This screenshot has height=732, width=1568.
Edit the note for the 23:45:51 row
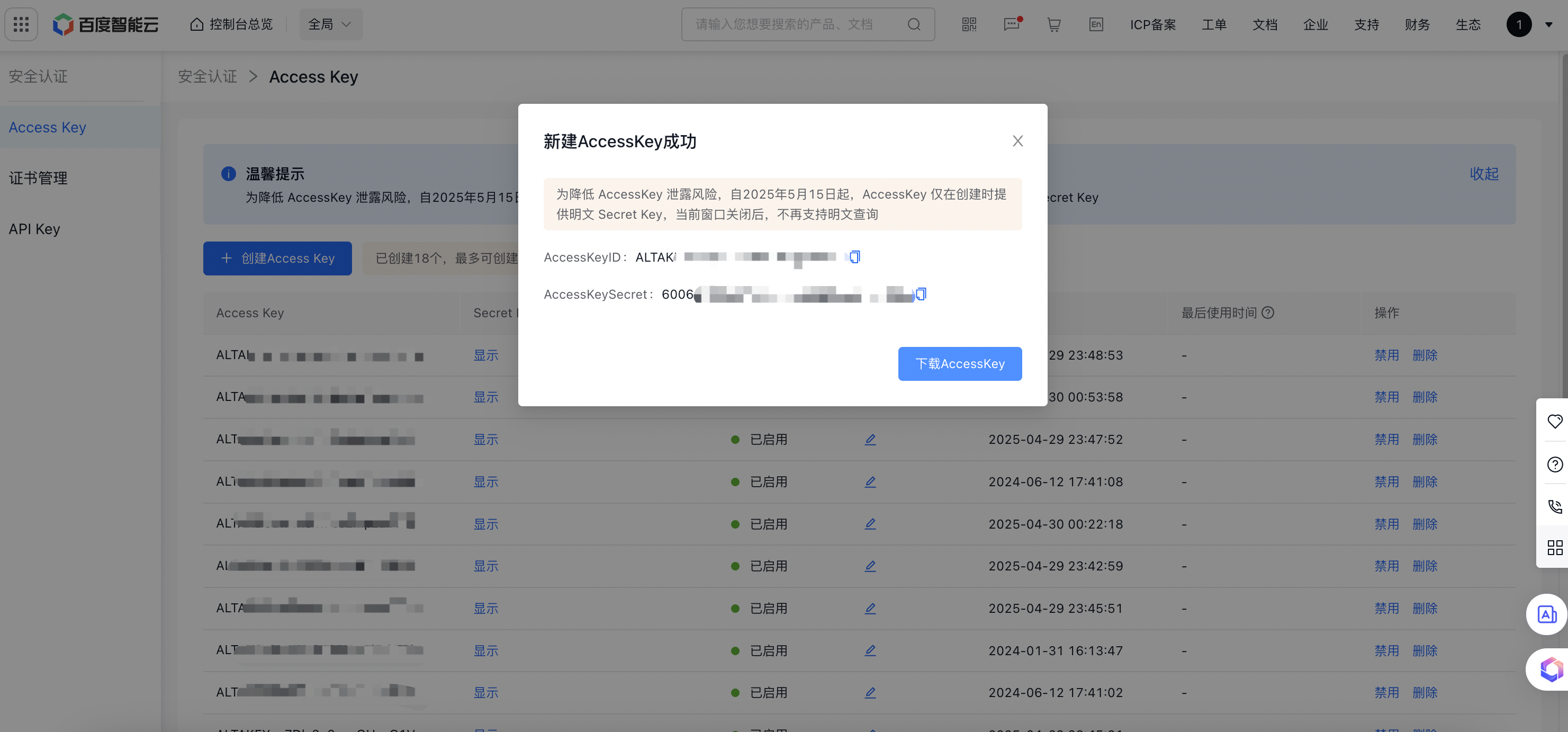pyautogui.click(x=870, y=609)
